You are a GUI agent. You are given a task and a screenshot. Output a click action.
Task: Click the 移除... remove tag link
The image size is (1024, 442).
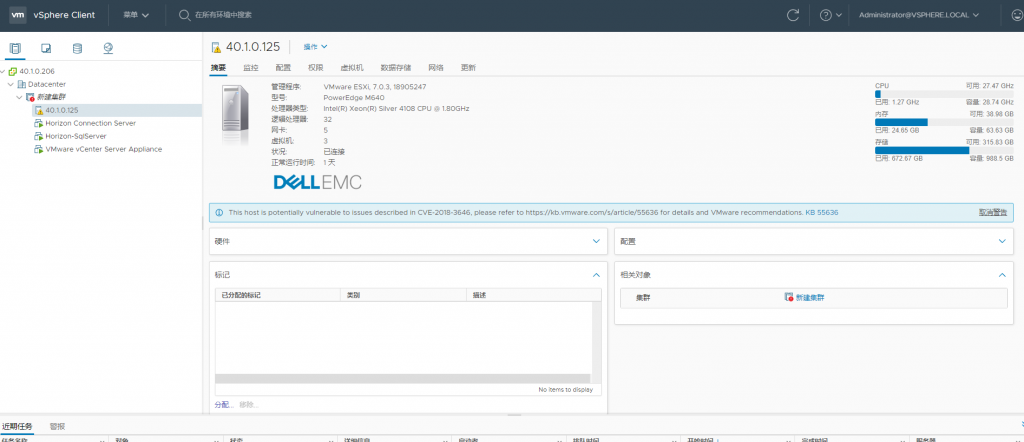pos(249,405)
